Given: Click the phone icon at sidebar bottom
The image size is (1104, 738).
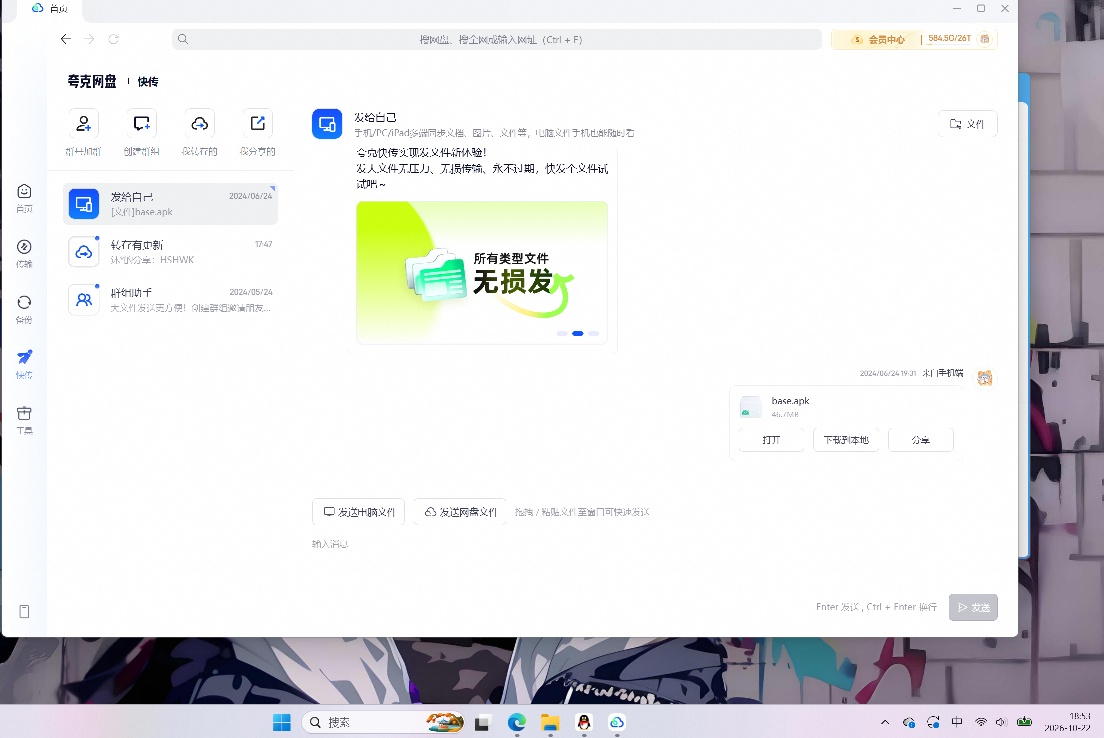Looking at the screenshot, I should click(x=24, y=611).
